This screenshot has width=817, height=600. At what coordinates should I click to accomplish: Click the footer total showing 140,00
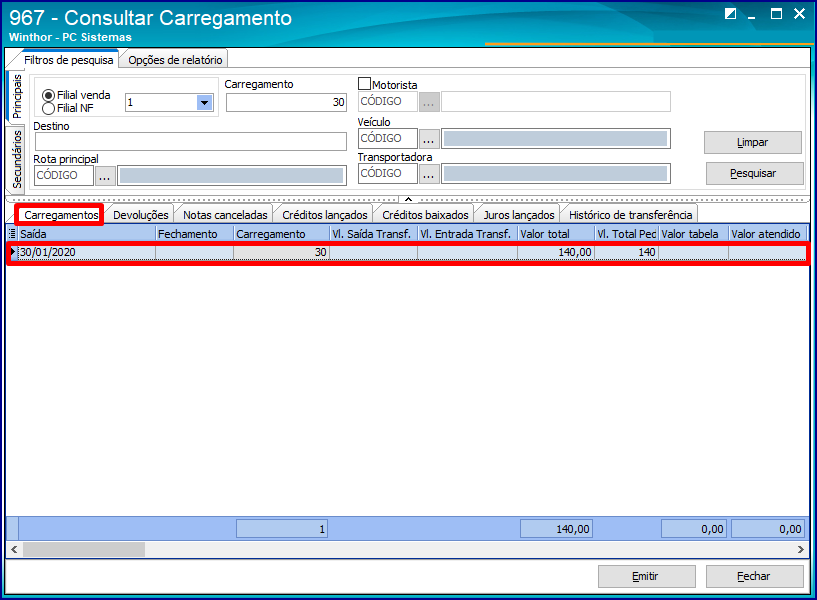pyautogui.click(x=556, y=529)
